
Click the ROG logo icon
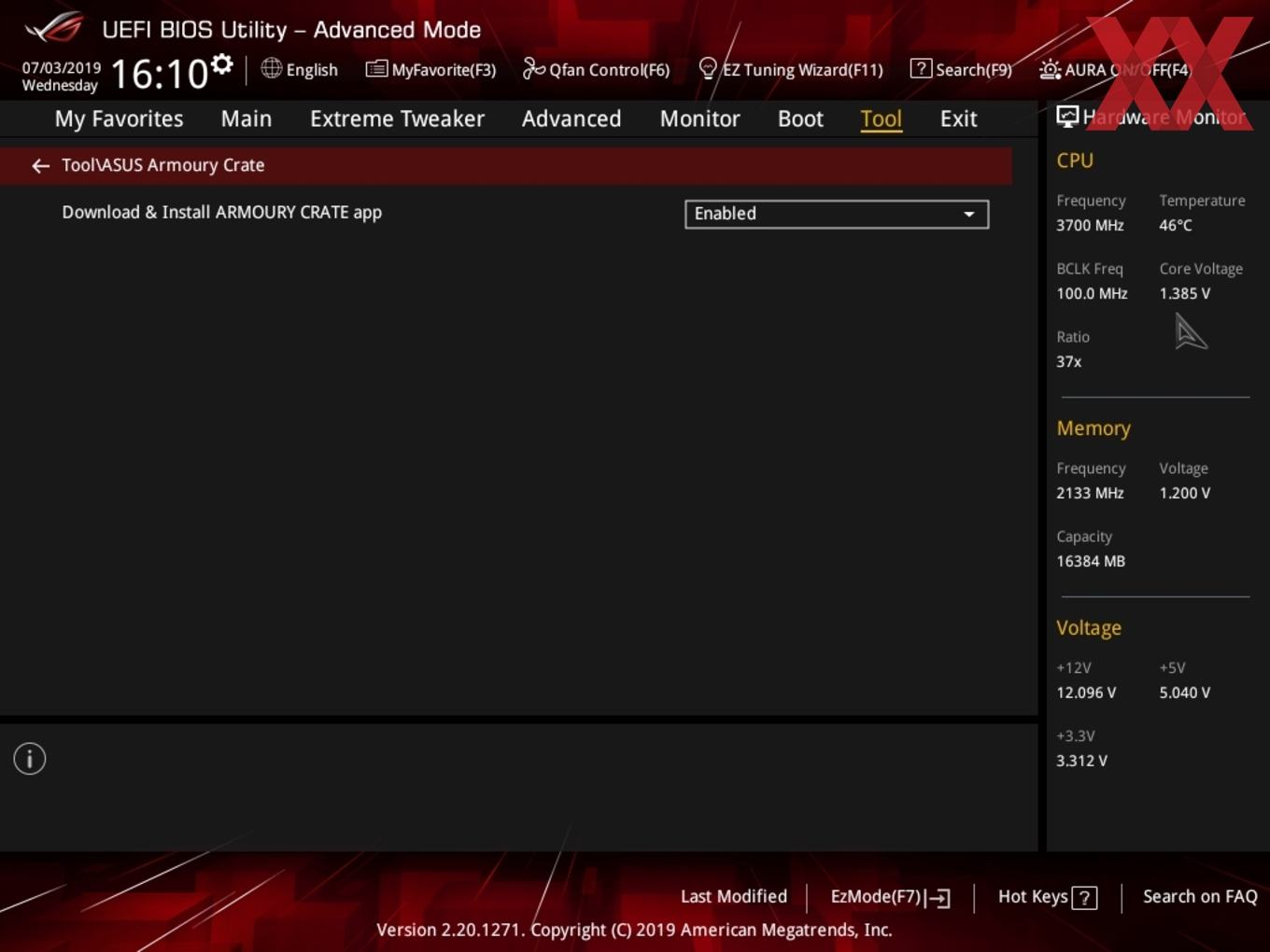(x=54, y=28)
